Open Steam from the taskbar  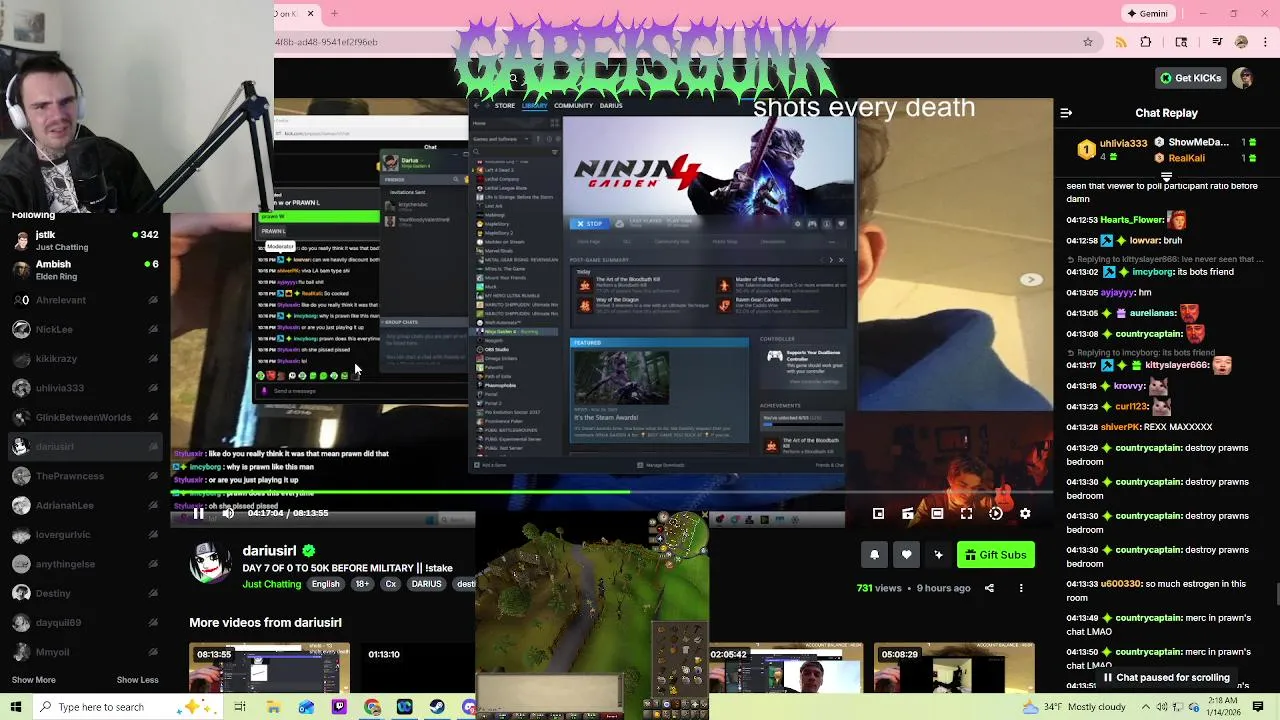437,707
